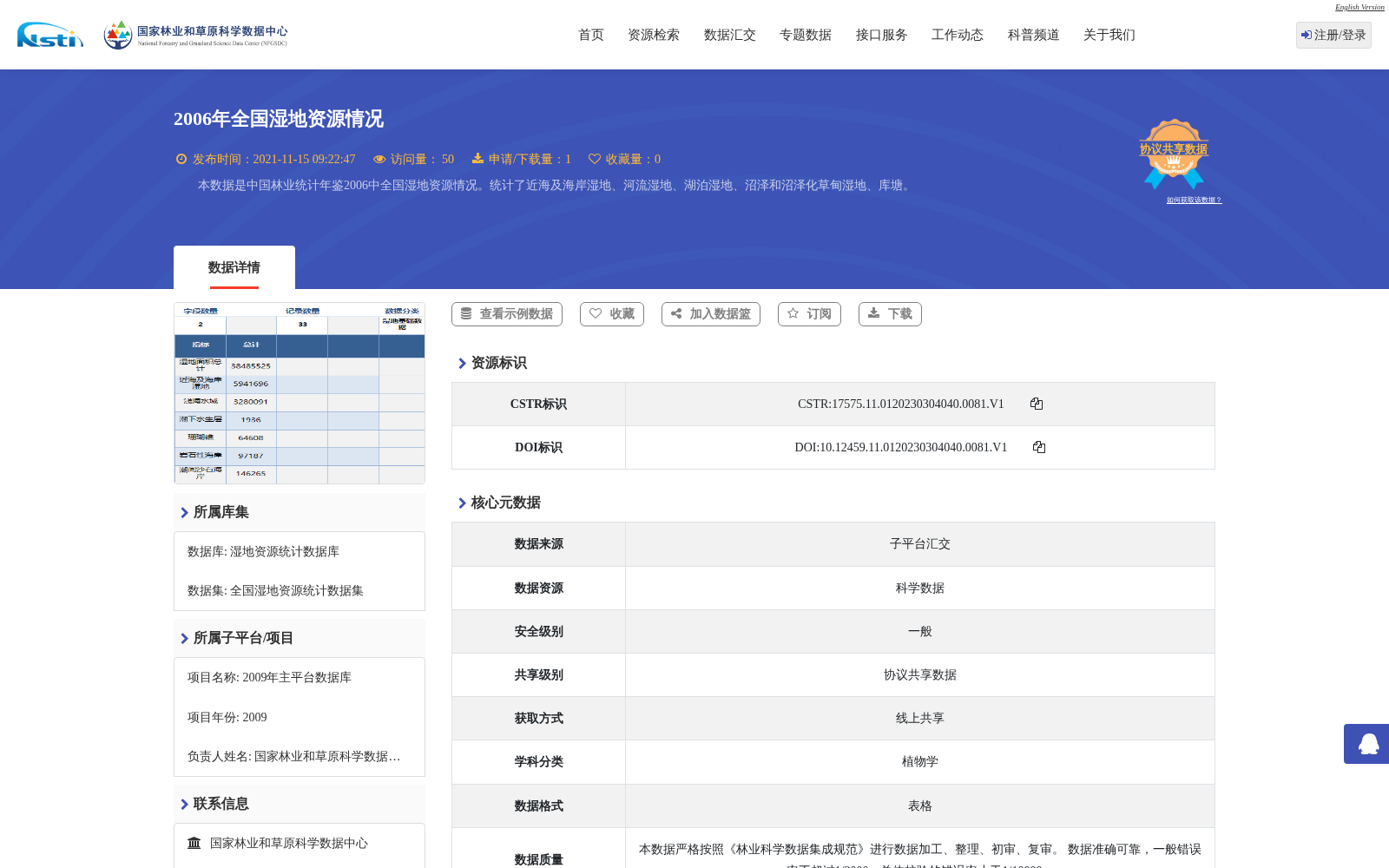Click chevron icon beside 所属库集
The height and width of the screenshot is (868, 1389).
184,513
